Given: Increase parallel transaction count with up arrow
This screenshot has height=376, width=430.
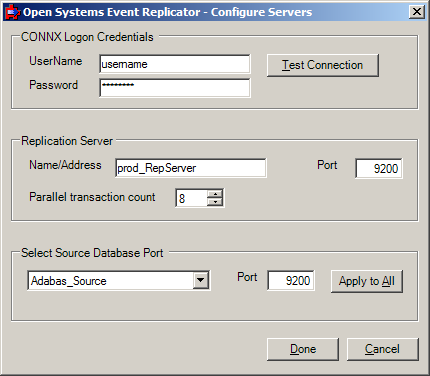Looking at the screenshot, I should [215, 194].
